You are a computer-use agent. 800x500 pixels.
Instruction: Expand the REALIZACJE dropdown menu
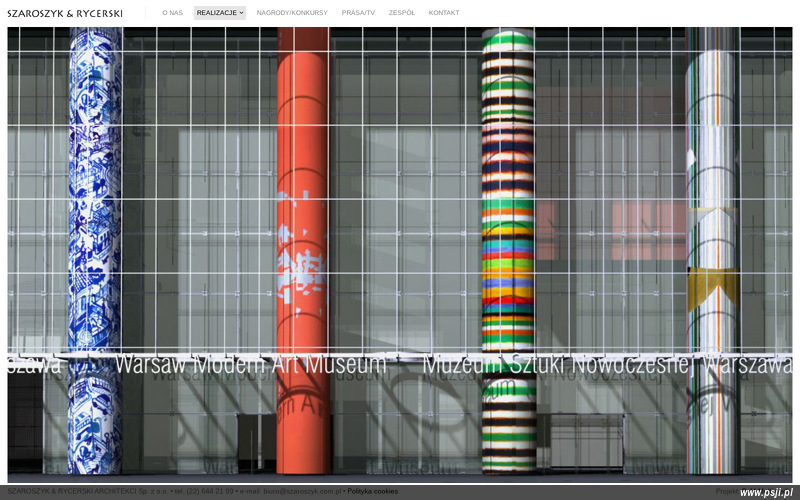tap(220, 13)
